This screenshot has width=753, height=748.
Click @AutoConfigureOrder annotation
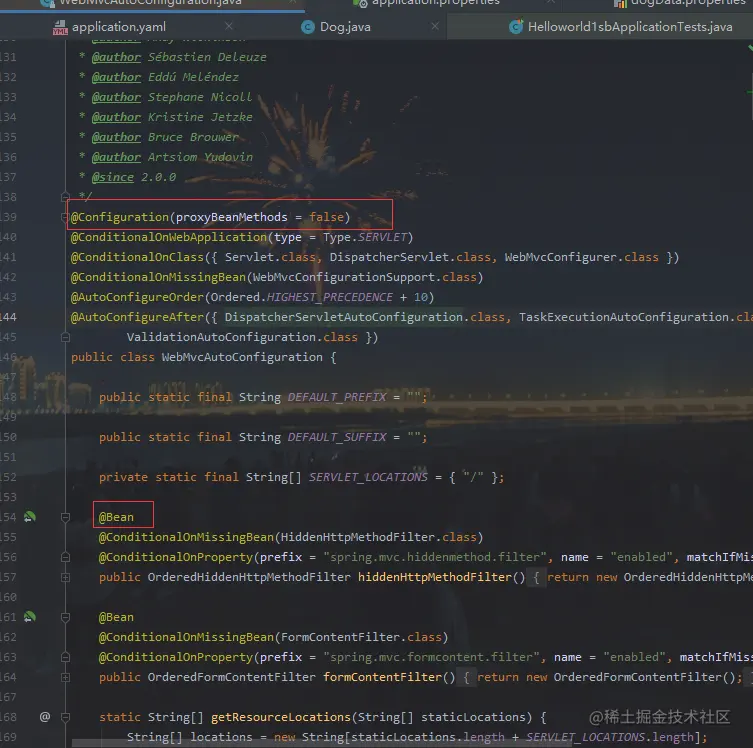(137, 297)
